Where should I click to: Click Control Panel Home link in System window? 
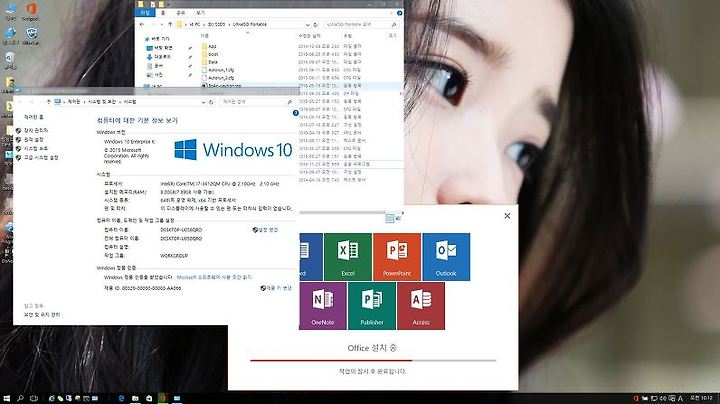pos(34,117)
